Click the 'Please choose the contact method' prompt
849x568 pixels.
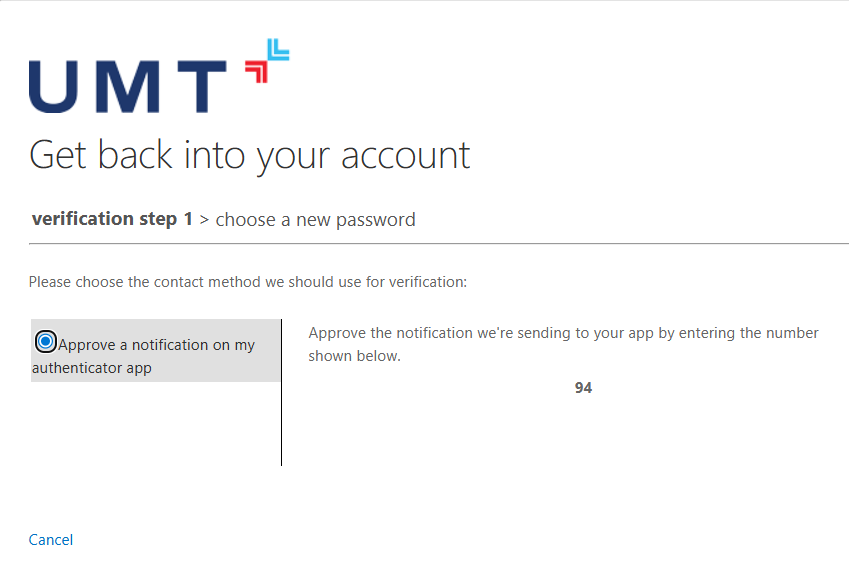click(x=248, y=282)
